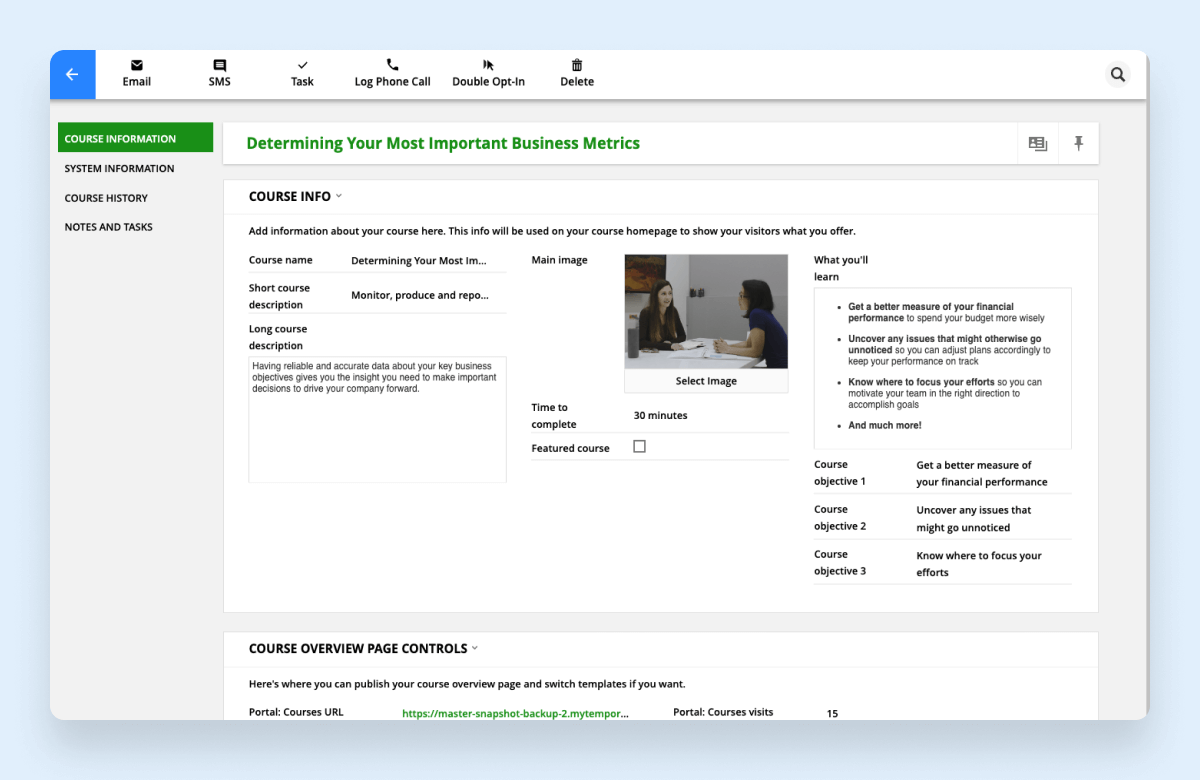This screenshot has width=1200, height=780.
Task: Click the course main image thumbnail
Action: [706, 312]
